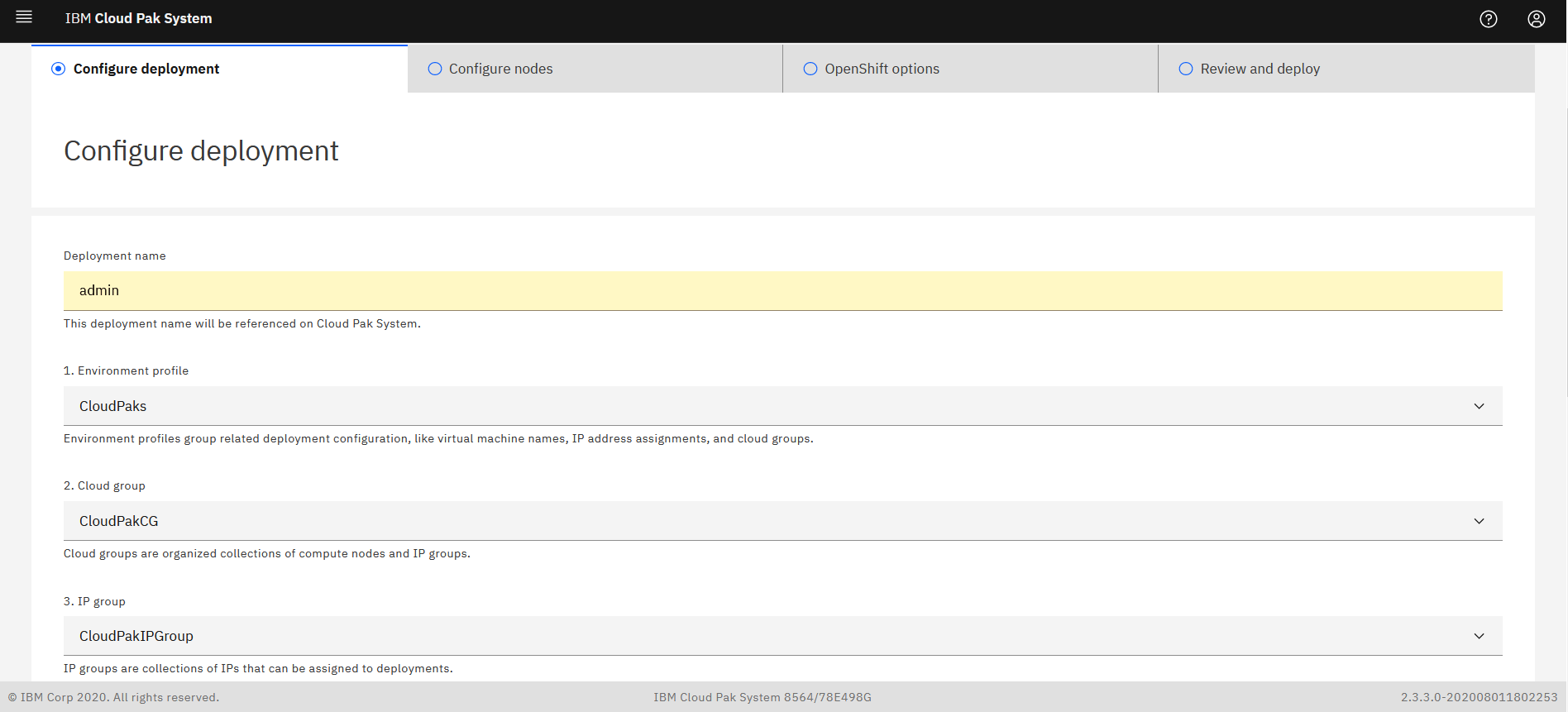Click the IP groups description text
This screenshot has width=1568, height=712.
point(258,668)
